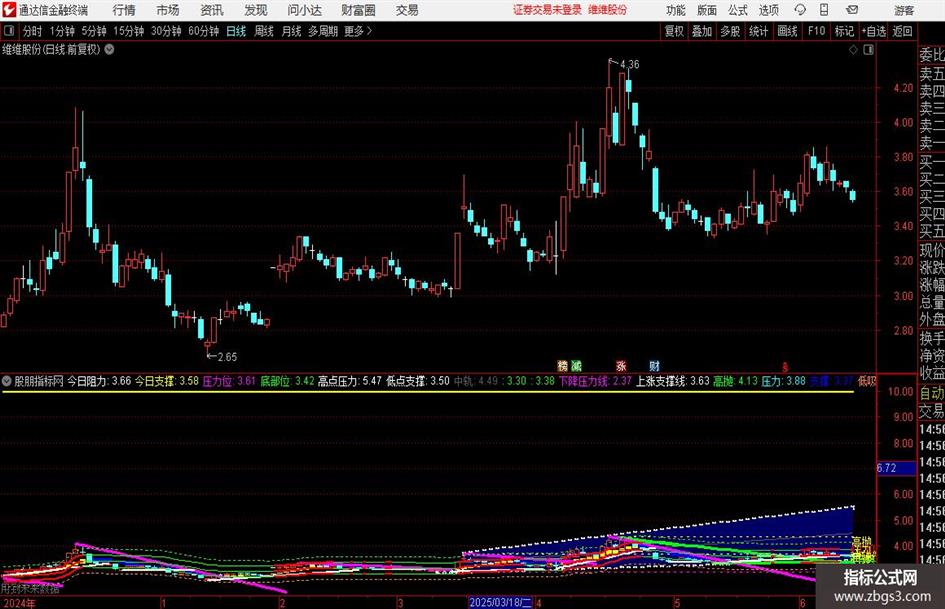
Task: Click the 标记 mark button
Action: tap(844, 31)
